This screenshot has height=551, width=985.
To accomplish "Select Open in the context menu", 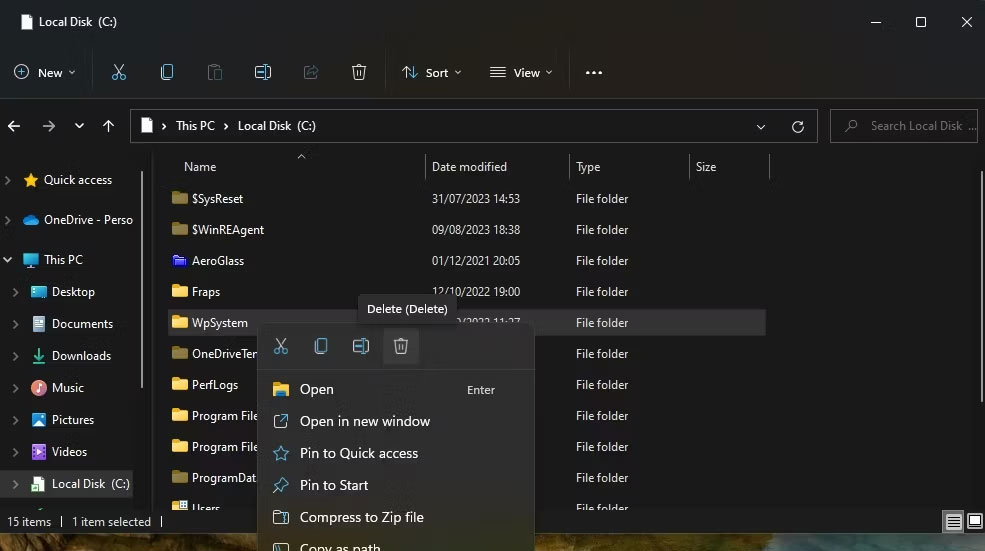I will [396, 390].
